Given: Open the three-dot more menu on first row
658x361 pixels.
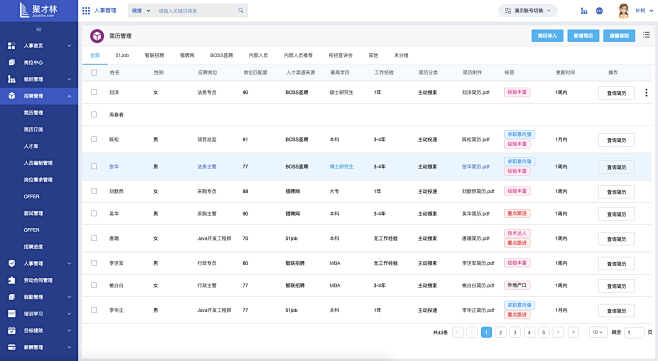Looking at the screenshot, I should pyautogui.click(x=646, y=92).
